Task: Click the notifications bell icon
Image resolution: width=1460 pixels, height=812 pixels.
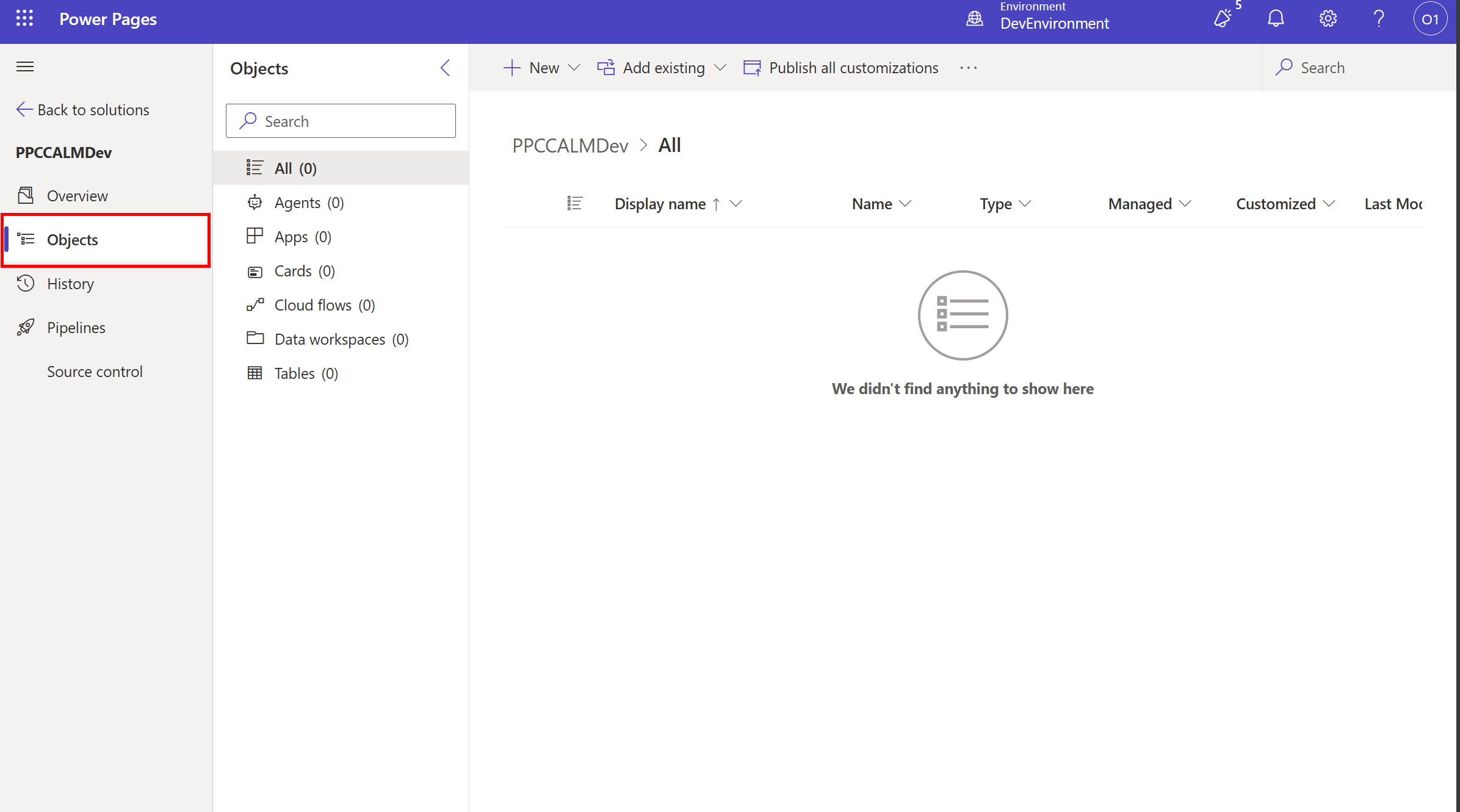Action: tap(1276, 19)
